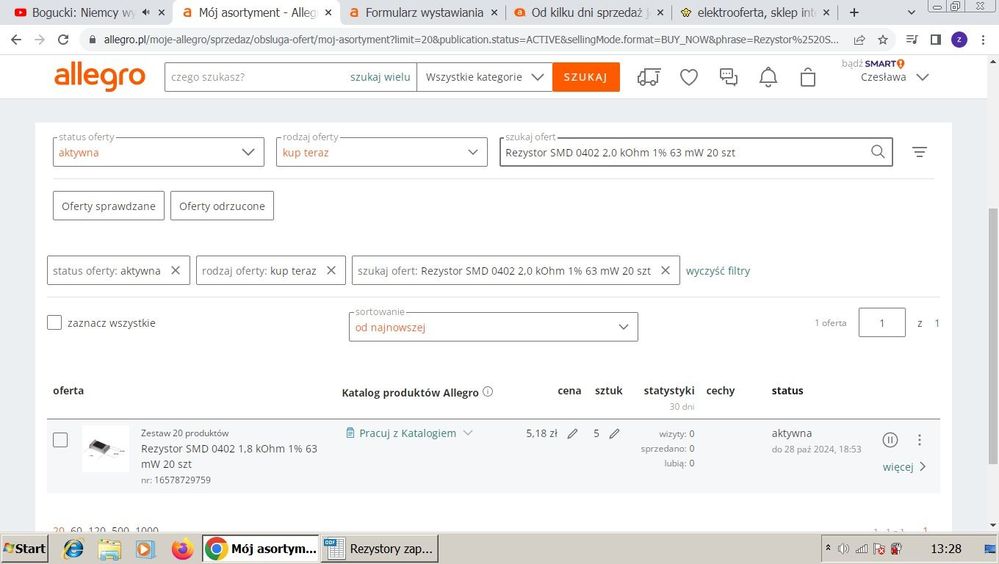Tick the zaznacz wszystkie checkbox

[x=55, y=322]
